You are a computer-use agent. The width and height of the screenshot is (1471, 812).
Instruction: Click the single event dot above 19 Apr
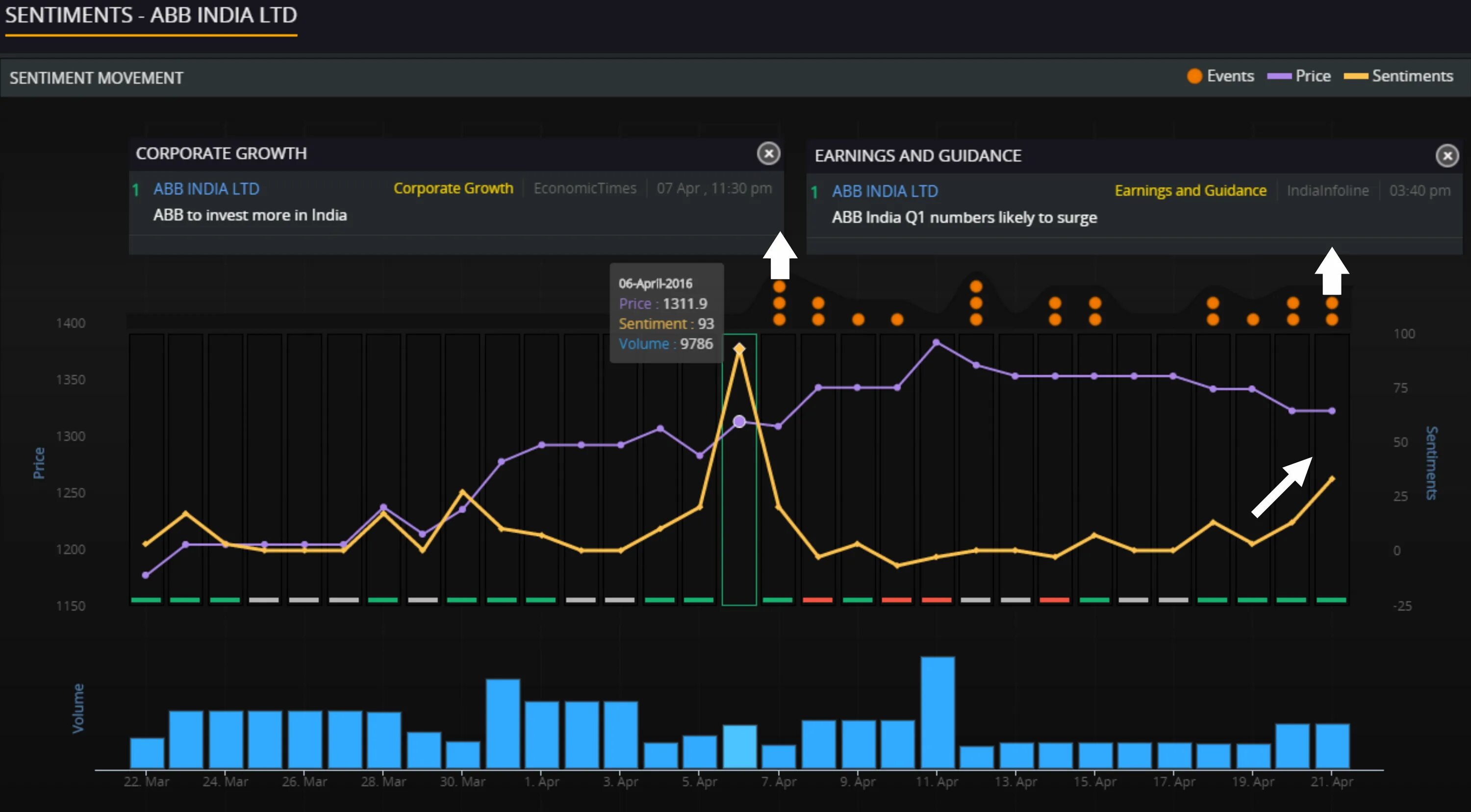click(1253, 320)
